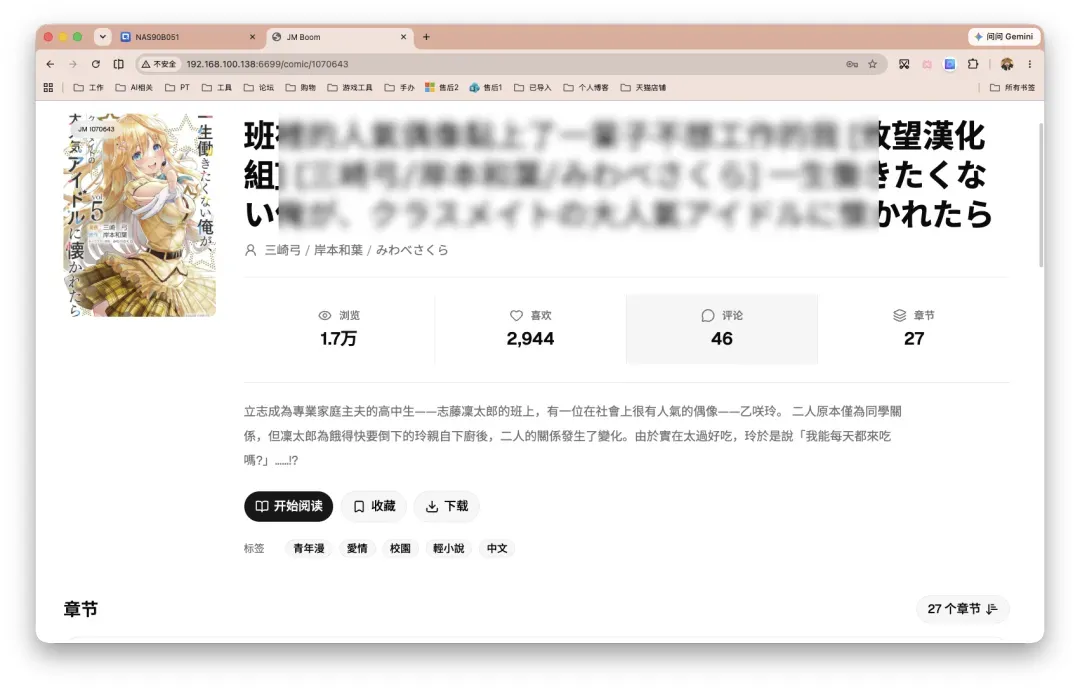Open the PT bookmark folder
This screenshot has height=690, width=1080.
pos(177,87)
